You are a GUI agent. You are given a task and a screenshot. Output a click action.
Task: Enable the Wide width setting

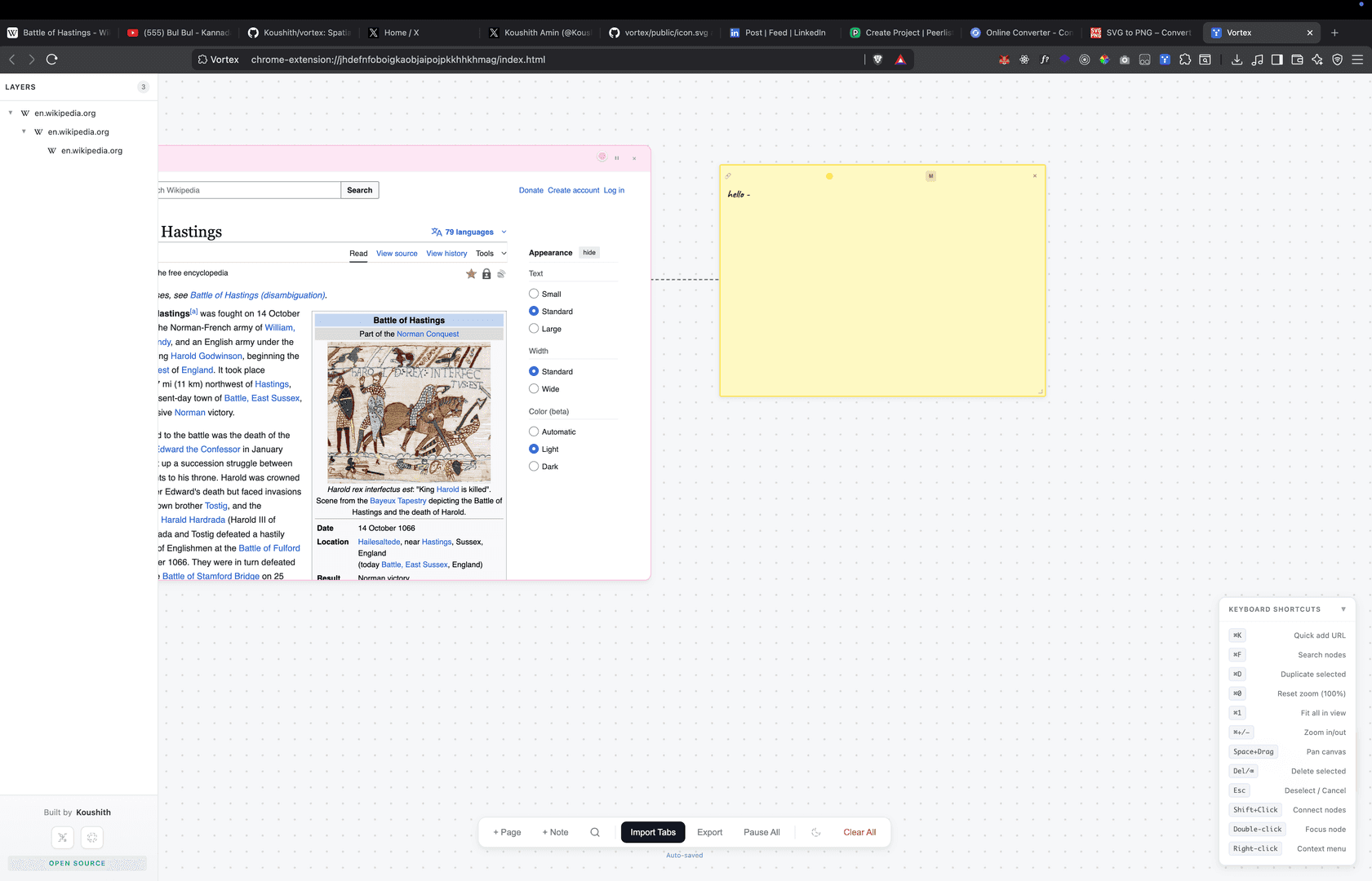point(534,388)
